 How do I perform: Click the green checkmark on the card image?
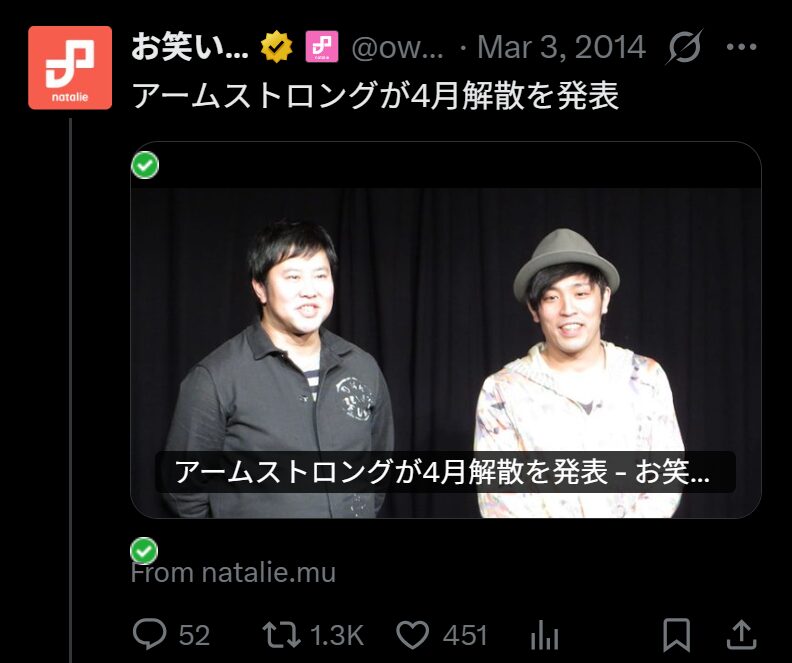pyautogui.click(x=145, y=165)
